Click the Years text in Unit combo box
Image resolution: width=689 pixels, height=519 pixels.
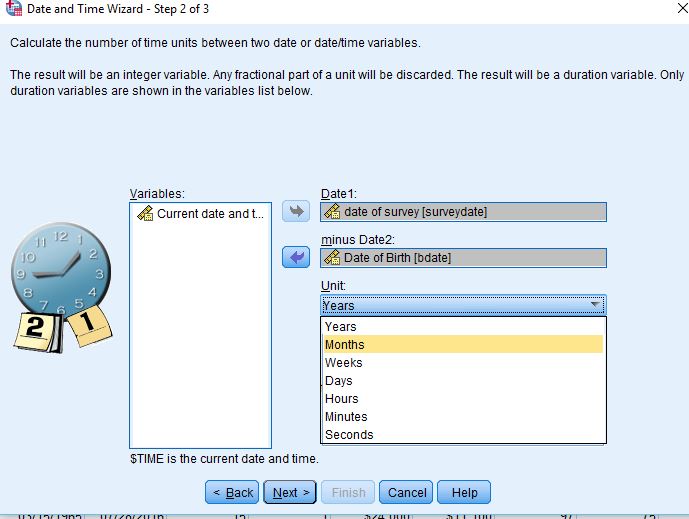338,305
